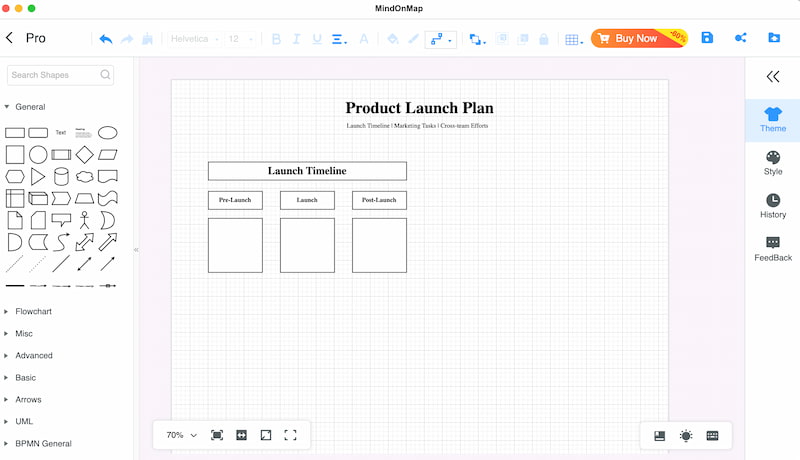
Task: Click the sun brightness icon at bottom
Action: pos(686,436)
